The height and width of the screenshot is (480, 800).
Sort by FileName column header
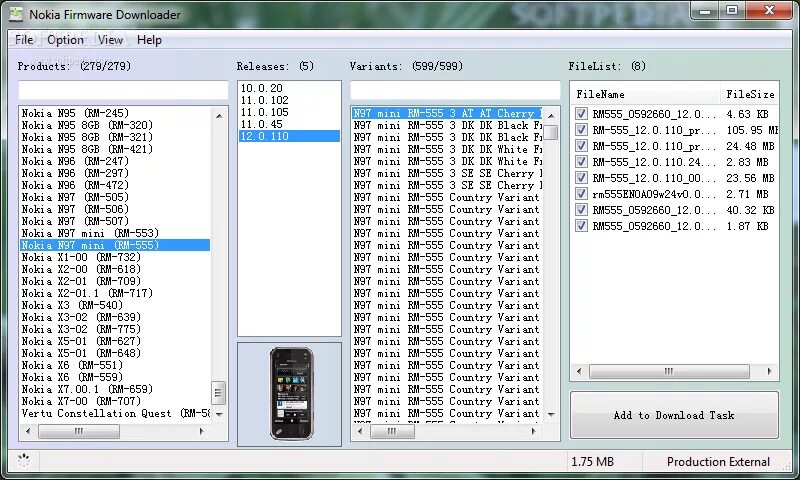[645, 94]
